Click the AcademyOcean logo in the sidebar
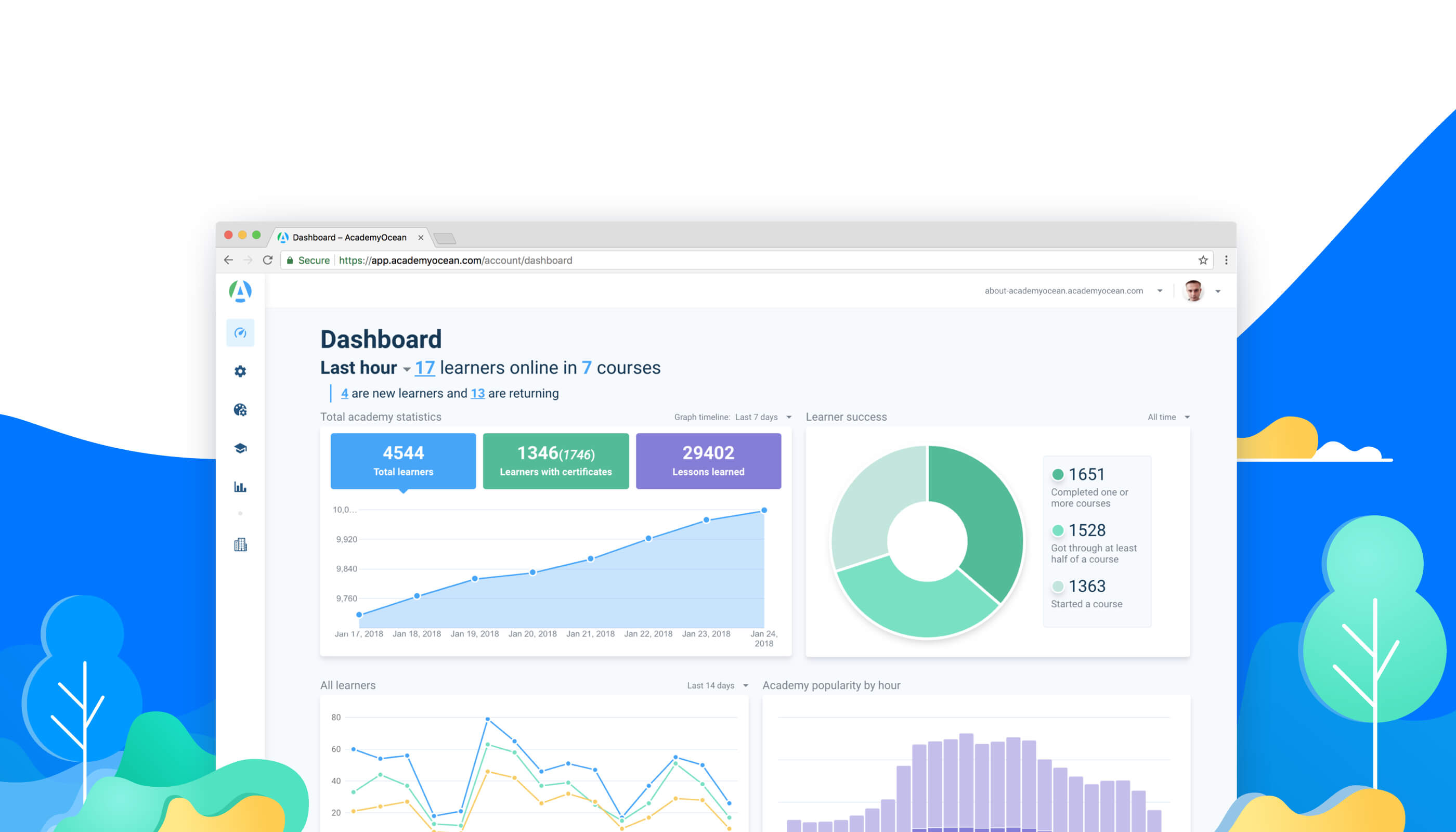This screenshot has height=832, width=1456. point(240,291)
